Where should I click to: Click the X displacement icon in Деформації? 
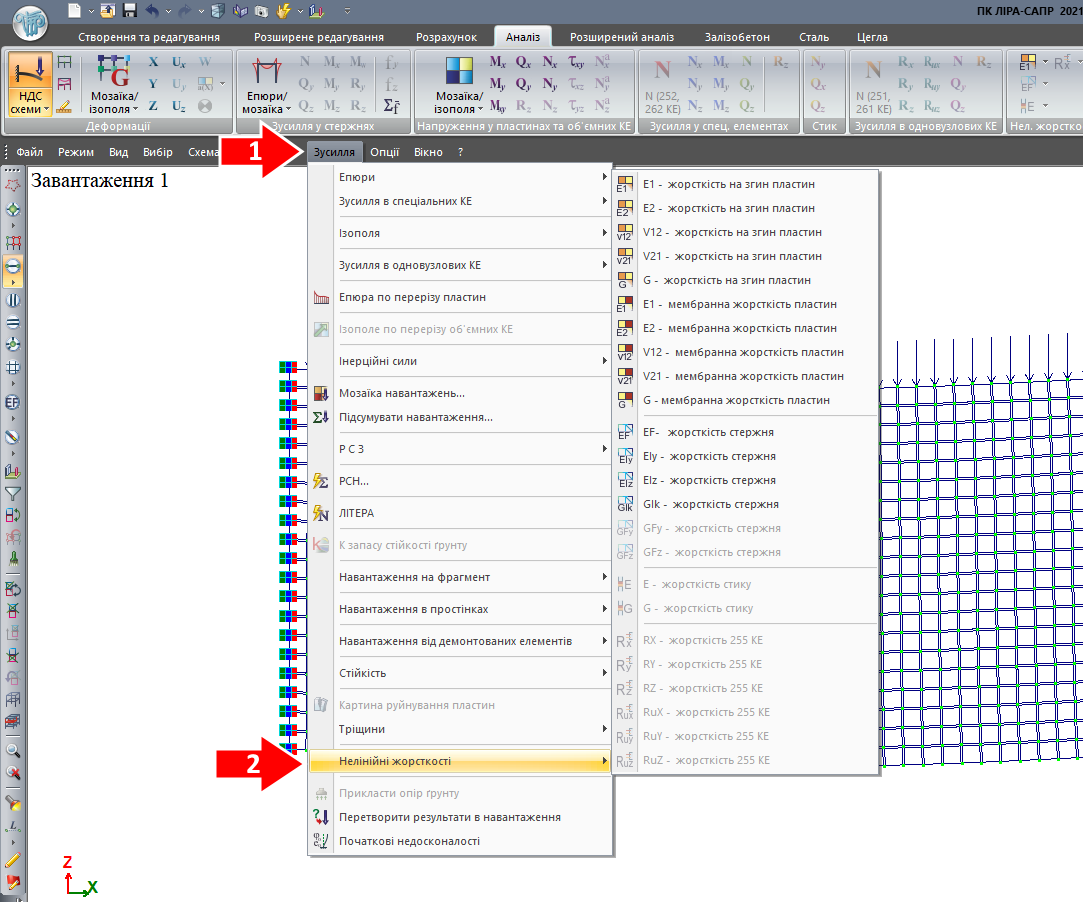pos(153,62)
